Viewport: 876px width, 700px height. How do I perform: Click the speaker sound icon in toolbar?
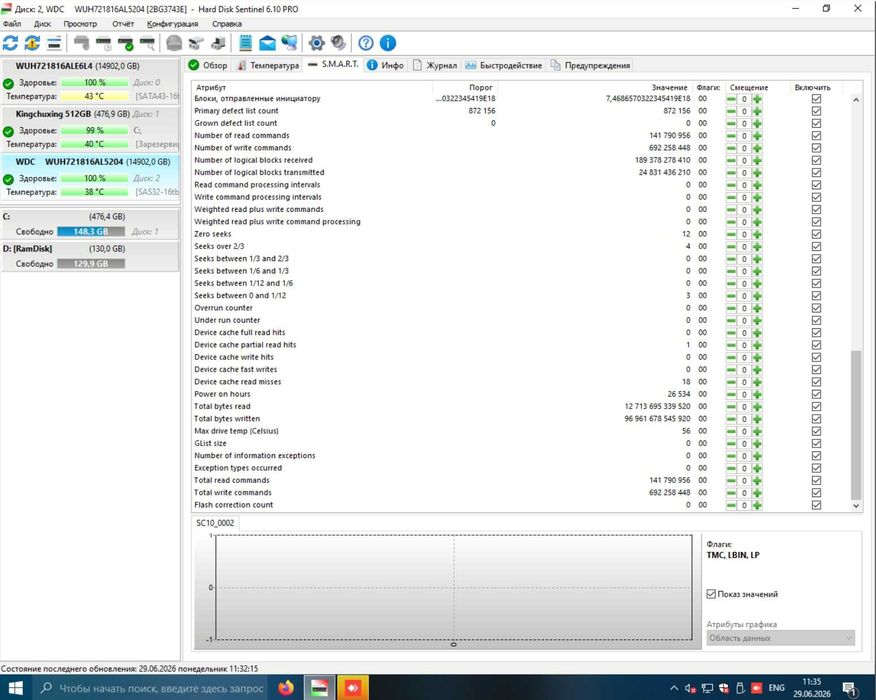click(338, 43)
